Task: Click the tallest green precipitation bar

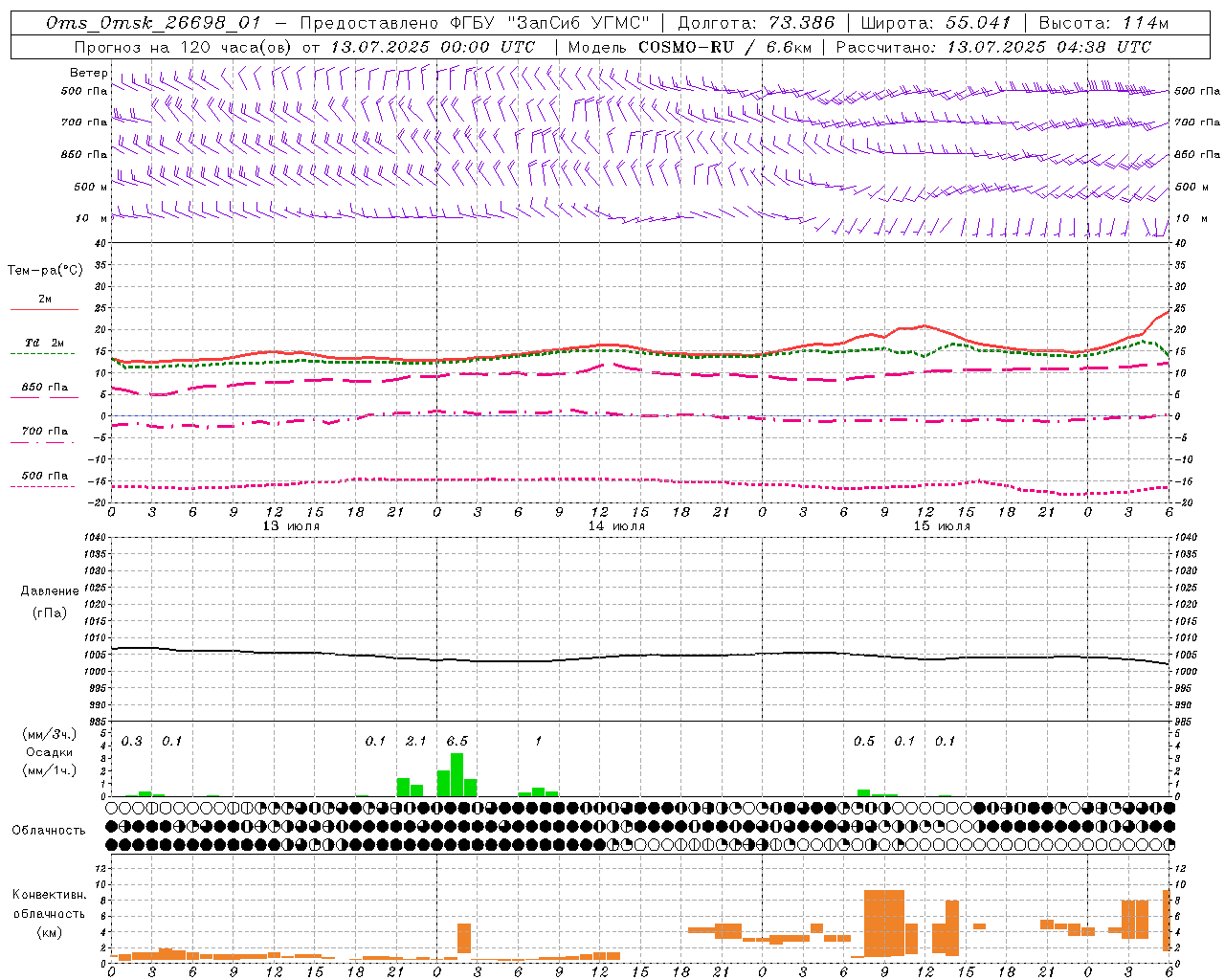Action: (x=457, y=775)
